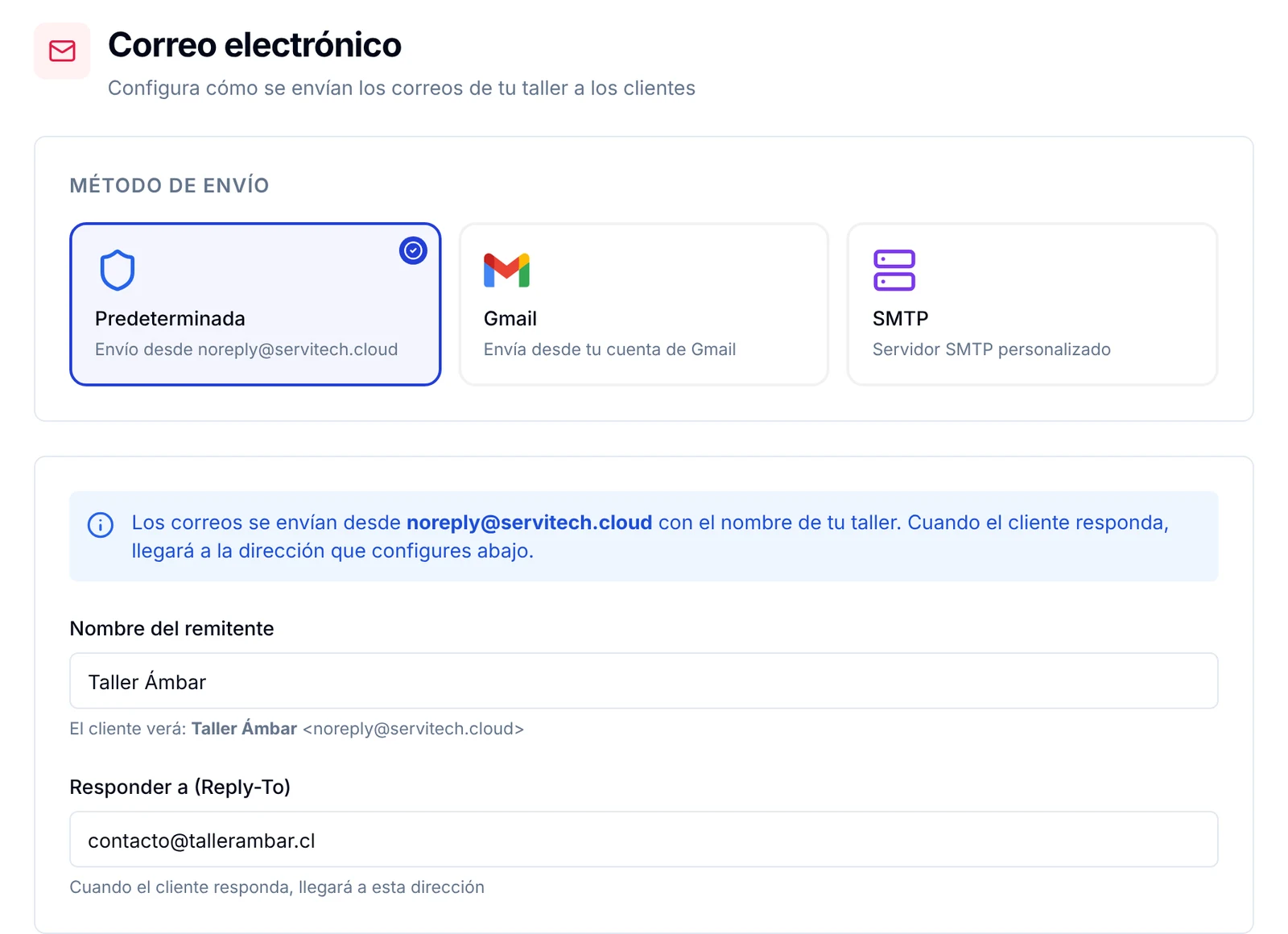Click 'Cuando el cliente responda, llegará a esta dirección' hint
The image size is (1288, 934).
coord(277,887)
